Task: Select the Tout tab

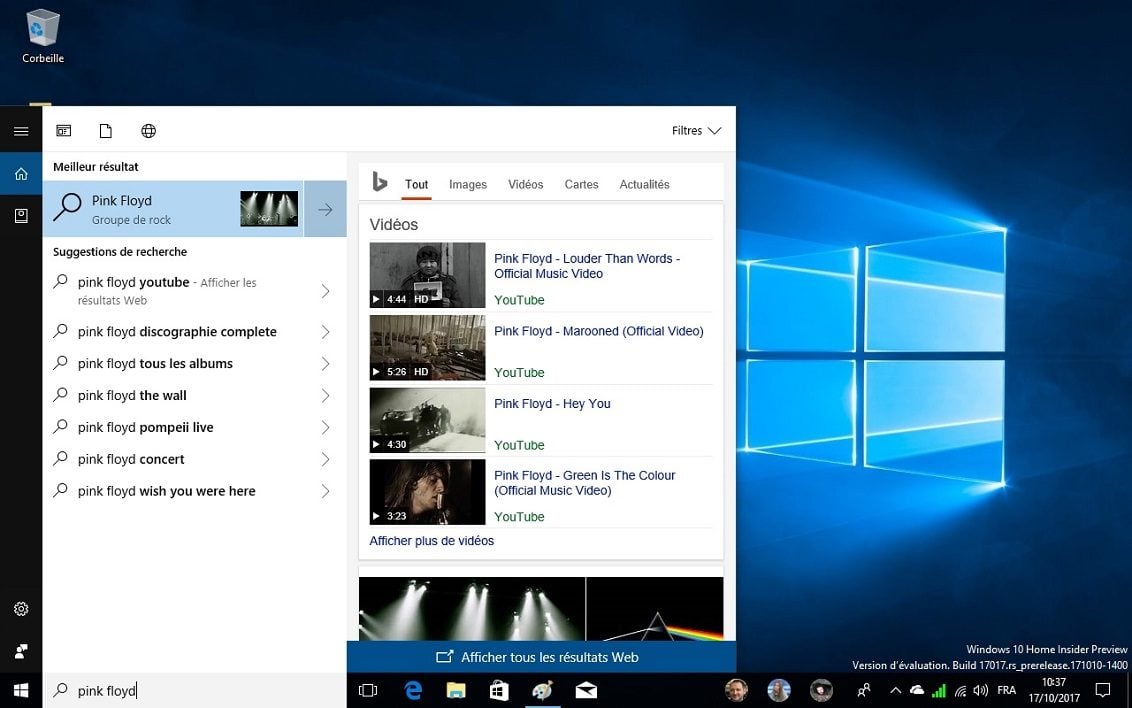Action: [417, 185]
